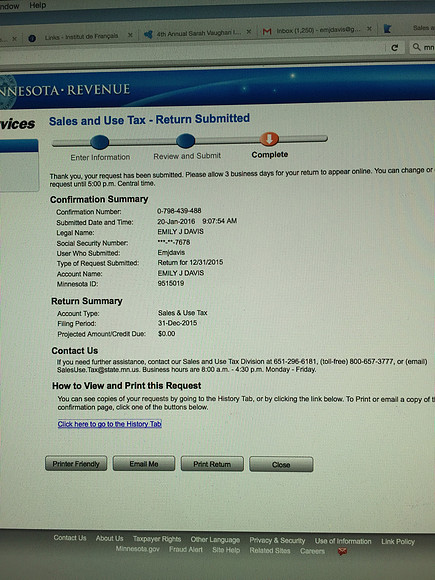
Task: Open Taxpayer Rights footer link
Action: pos(157,539)
